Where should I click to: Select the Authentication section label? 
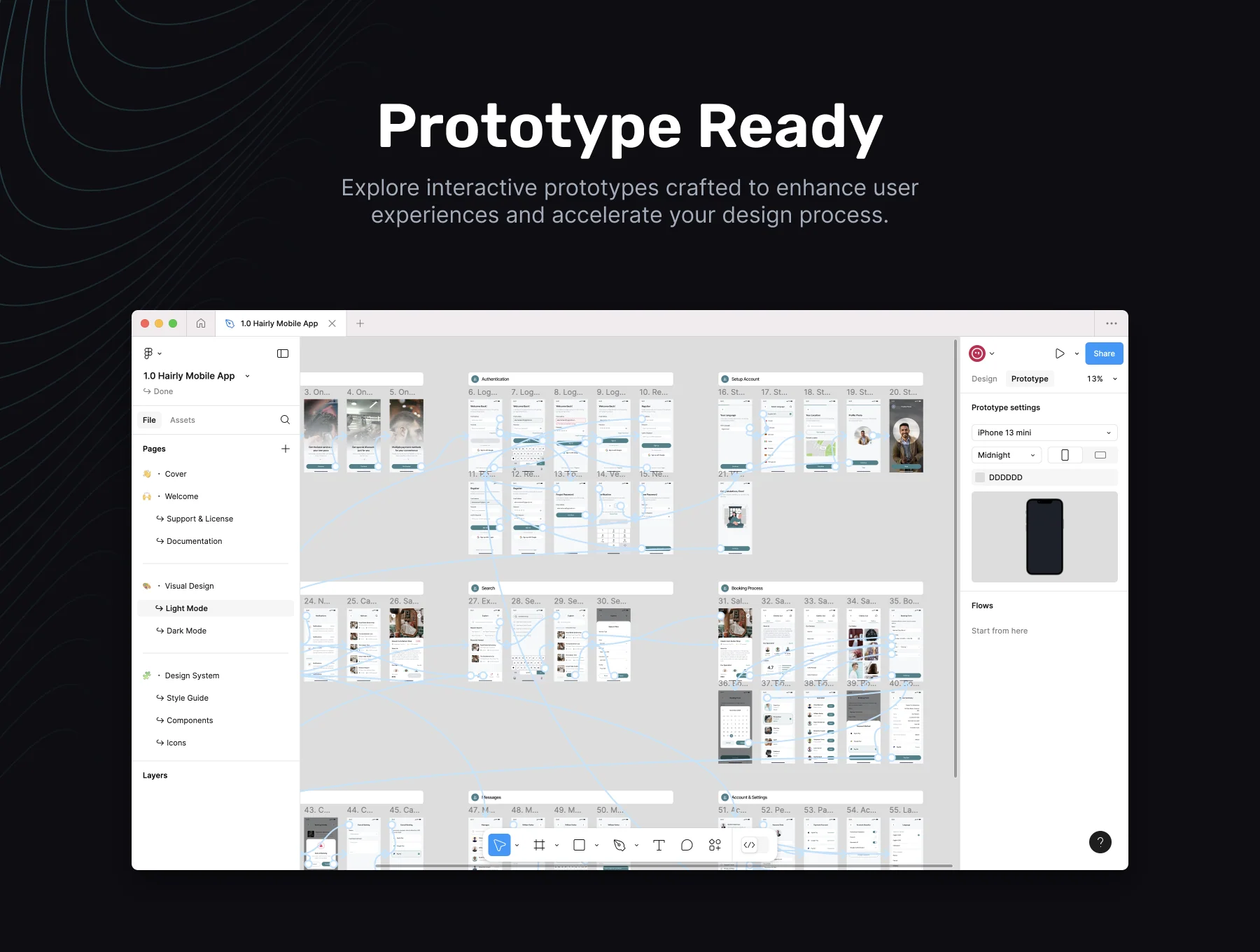point(496,379)
